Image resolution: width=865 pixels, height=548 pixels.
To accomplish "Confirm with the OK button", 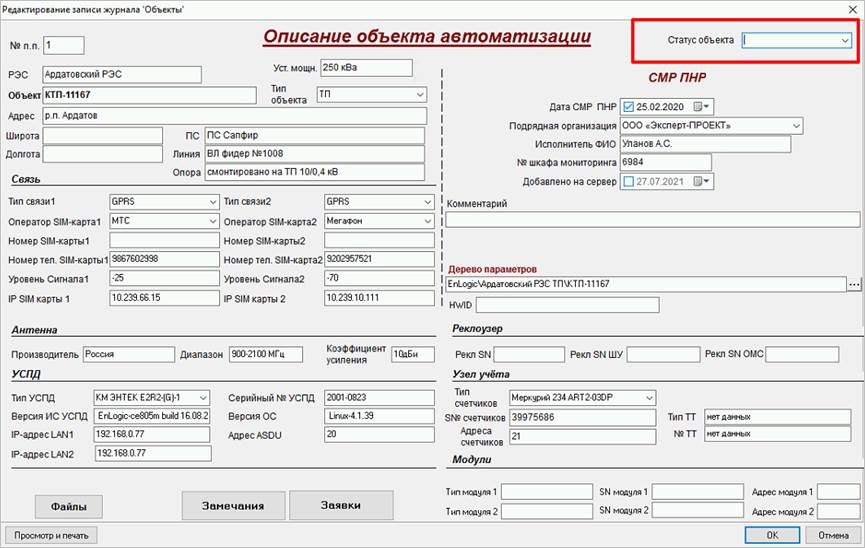I will (x=772, y=535).
